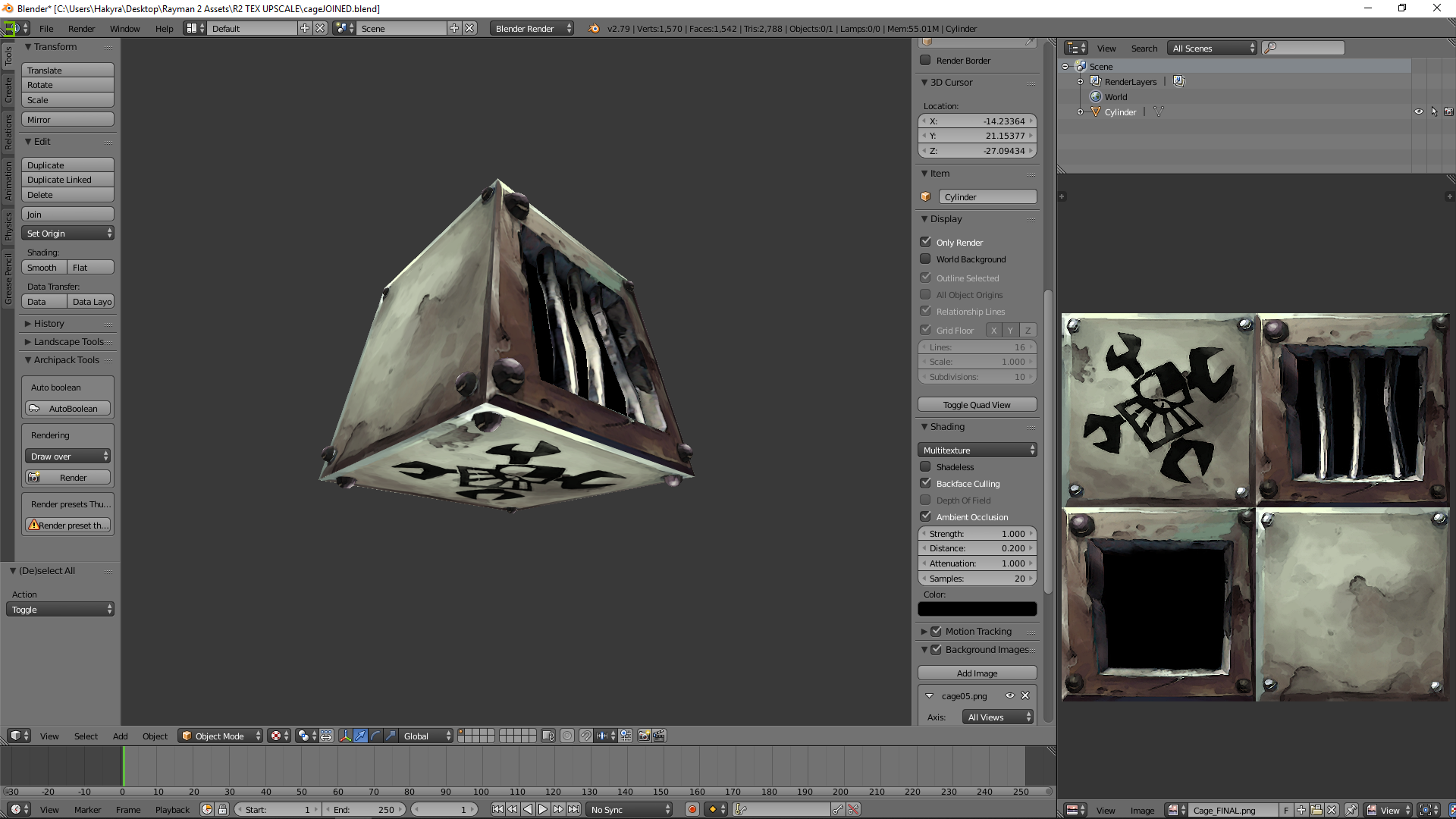
Task: Open the ambient occlusion Color swatch
Action: [977, 609]
